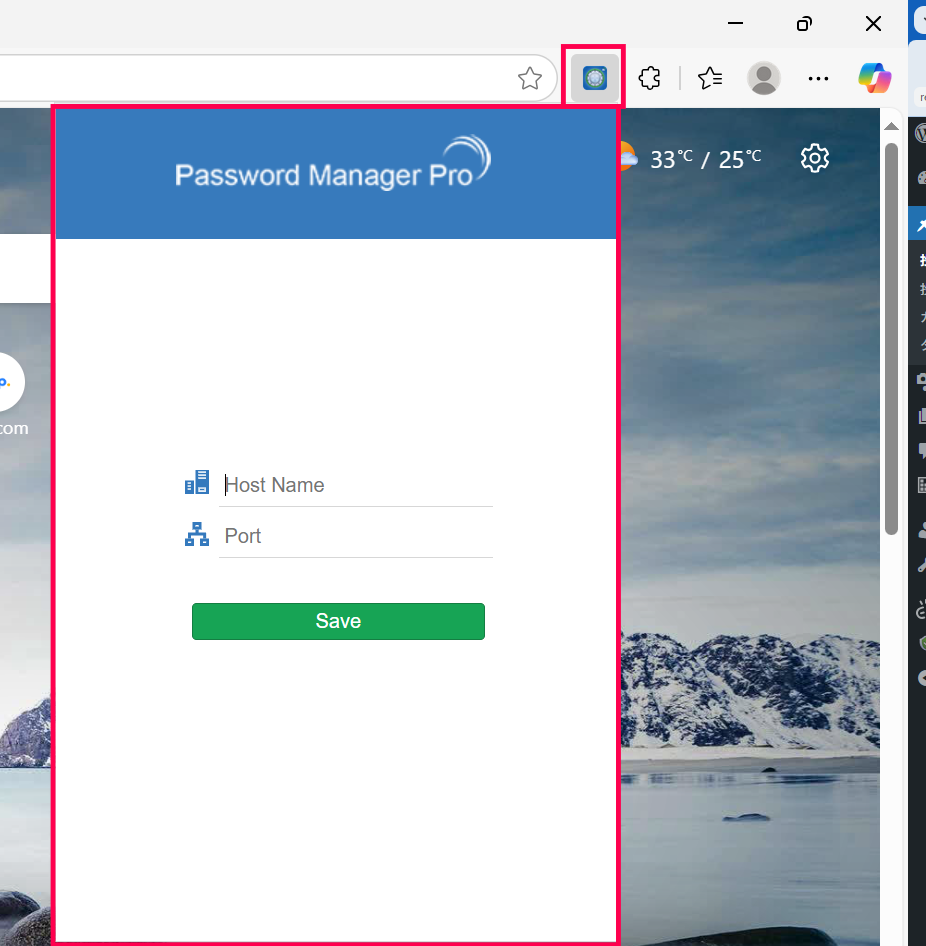Image resolution: width=926 pixels, height=946 pixels.
Task: Click the weather temperature 33°C / 25°C
Action: pos(705,159)
